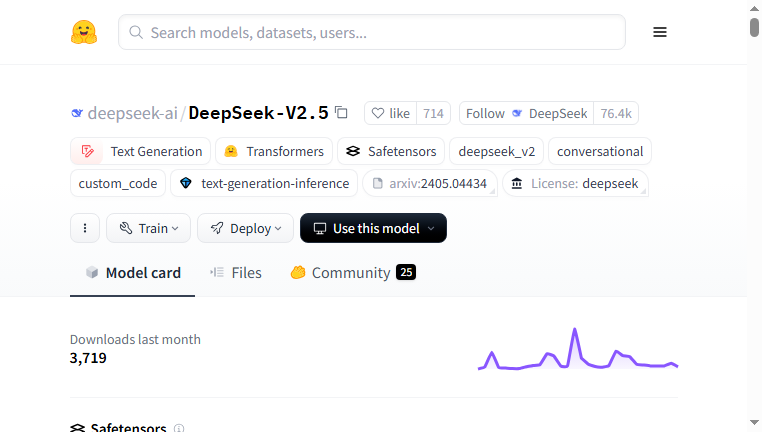Screen dimensions: 762x432
Task: Follow the DeepSeek organization
Action: [526, 113]
